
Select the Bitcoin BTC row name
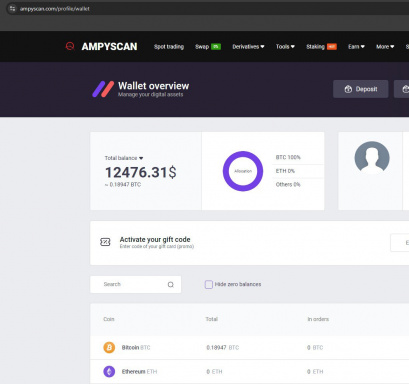click(136, 348)
